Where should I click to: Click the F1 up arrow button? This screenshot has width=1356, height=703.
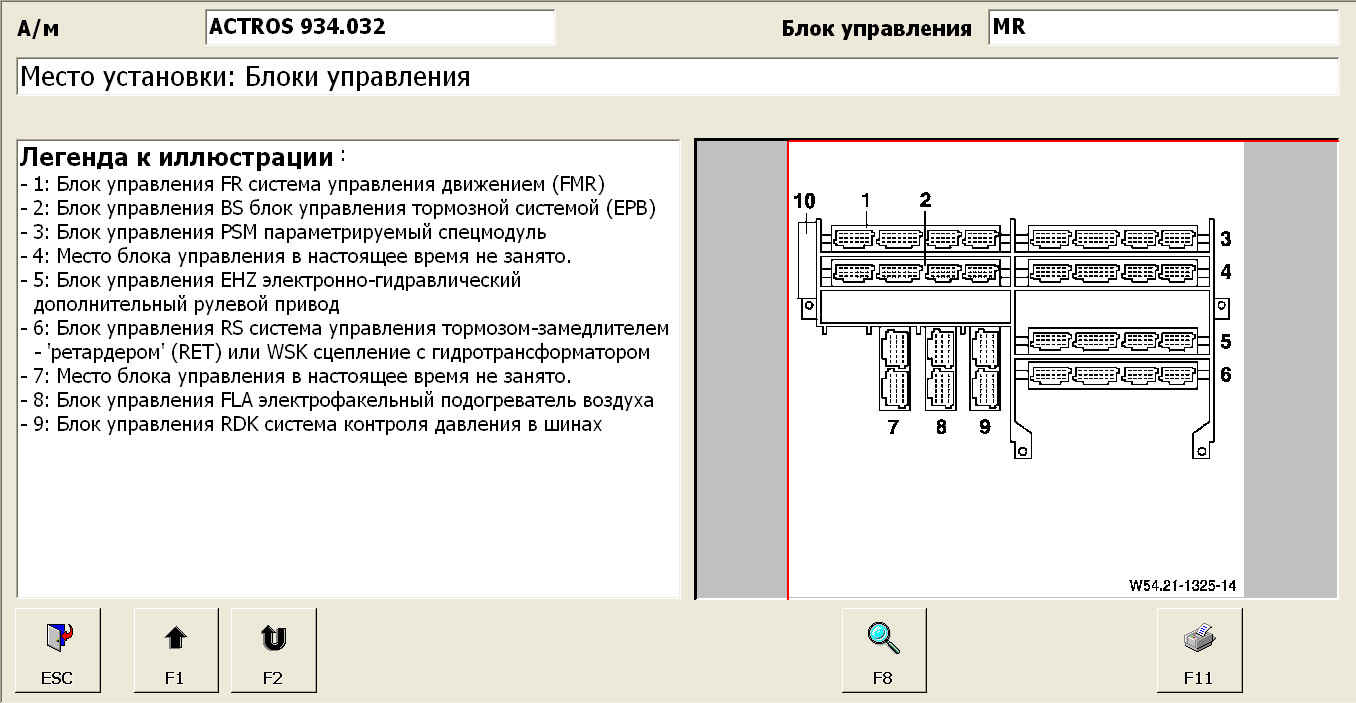tap(175, 651)
